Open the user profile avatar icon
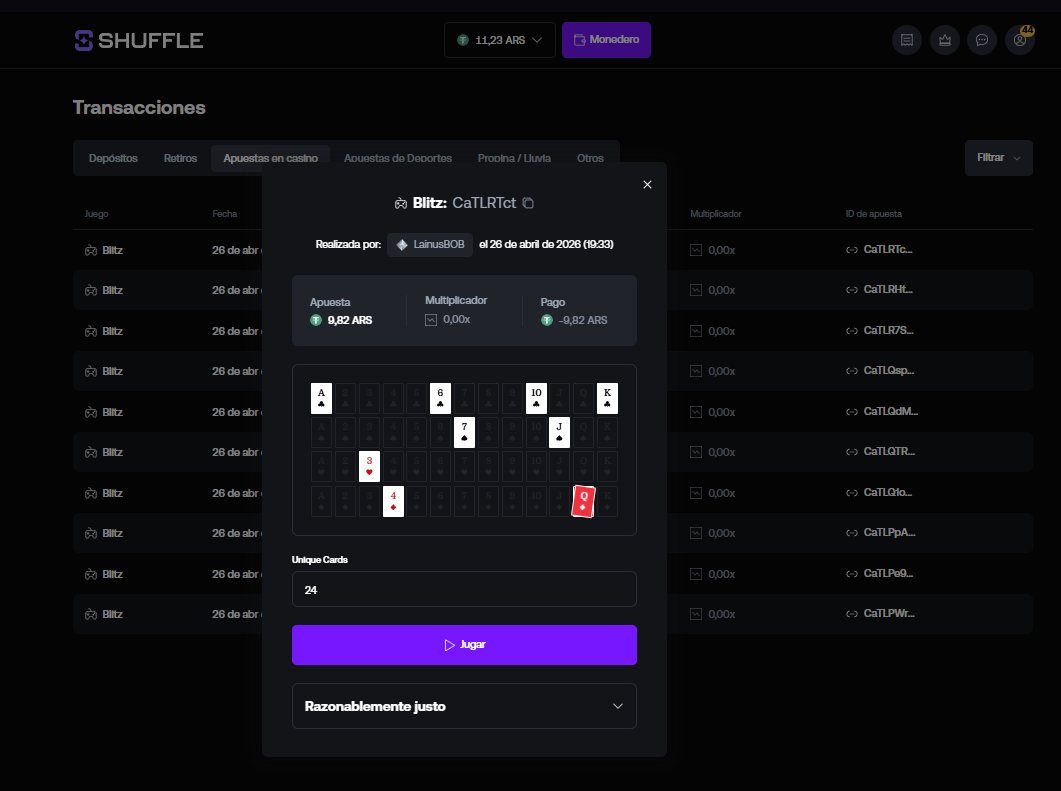 pos(1020,40)
